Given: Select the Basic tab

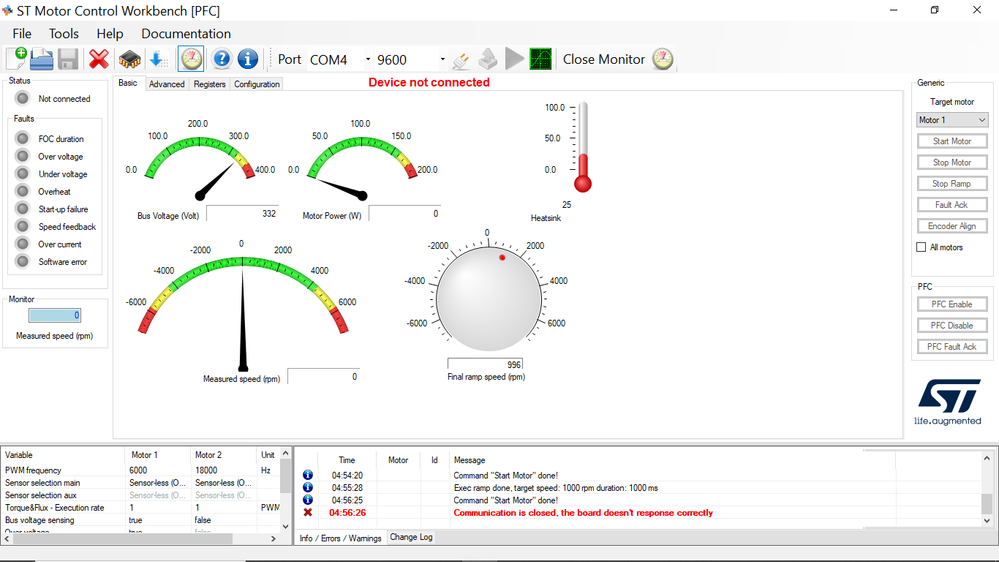Looking at the screenshot, I should [x=127, y=83].
